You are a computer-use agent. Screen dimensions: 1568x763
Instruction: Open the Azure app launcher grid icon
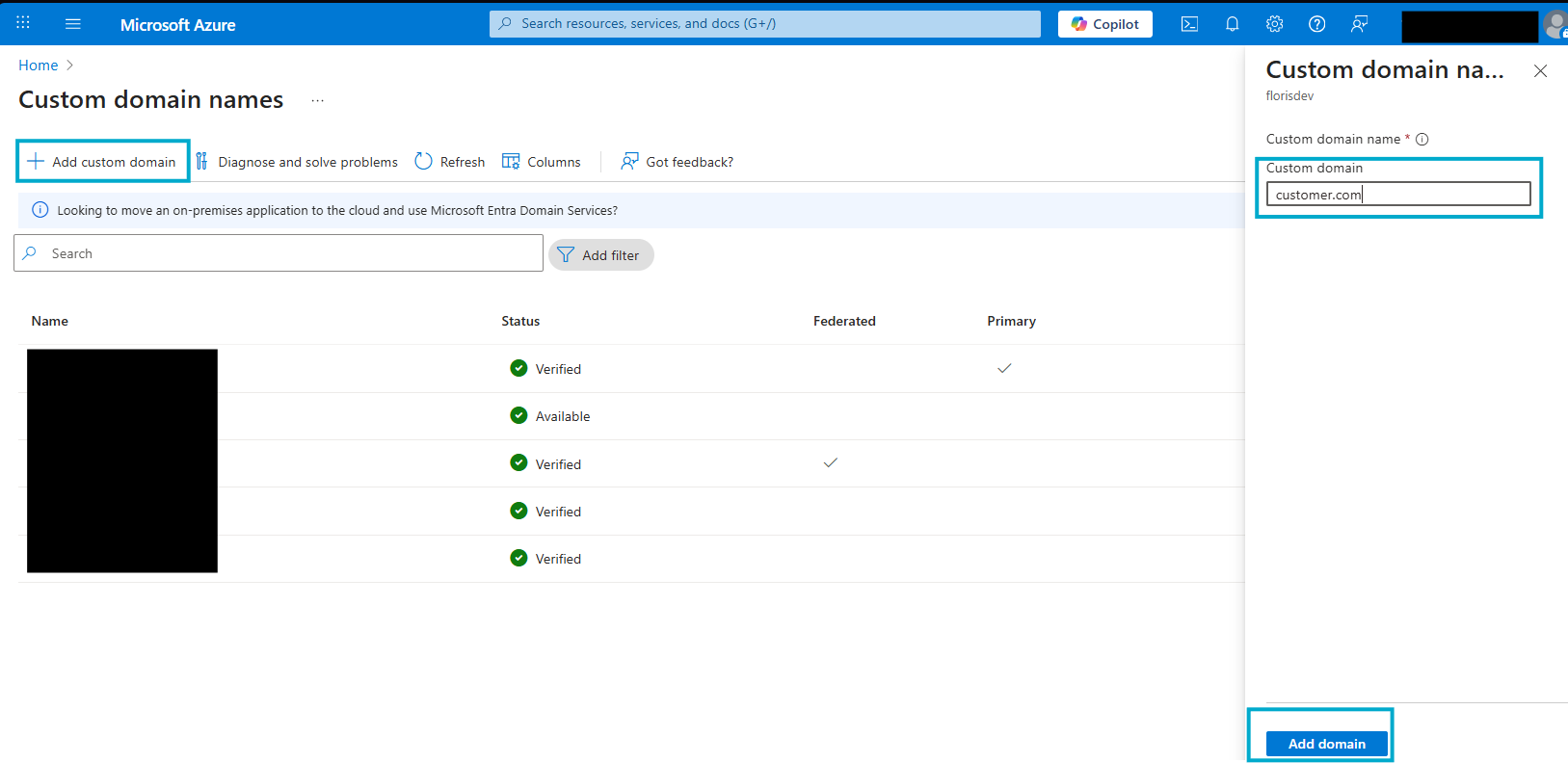coord(23,23)
